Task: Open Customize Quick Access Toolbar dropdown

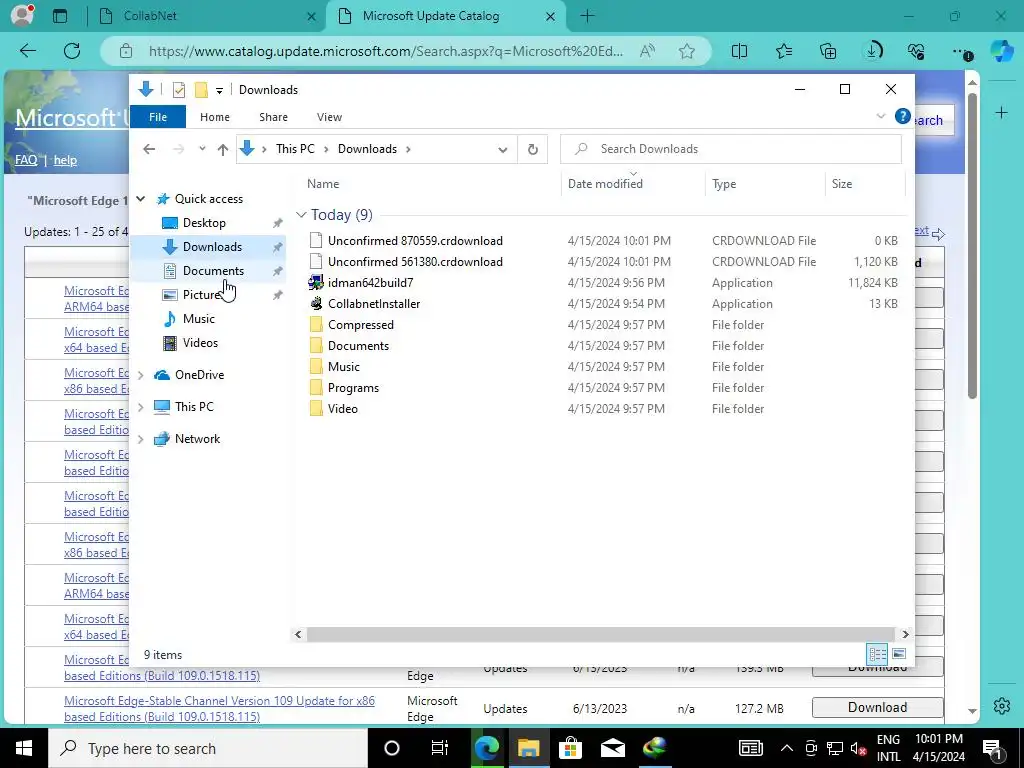Action: 219,90
